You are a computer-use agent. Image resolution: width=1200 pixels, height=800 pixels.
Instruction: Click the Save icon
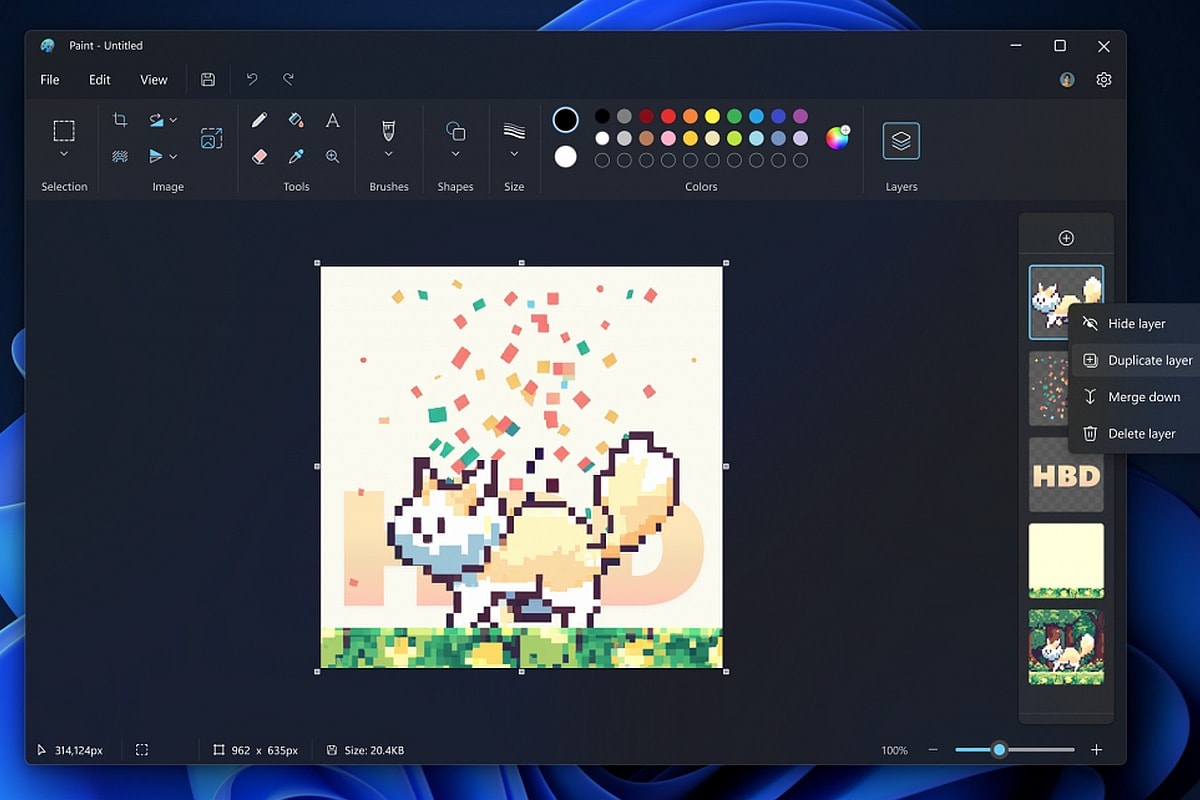pyautogui.click(x=208, y=79)
